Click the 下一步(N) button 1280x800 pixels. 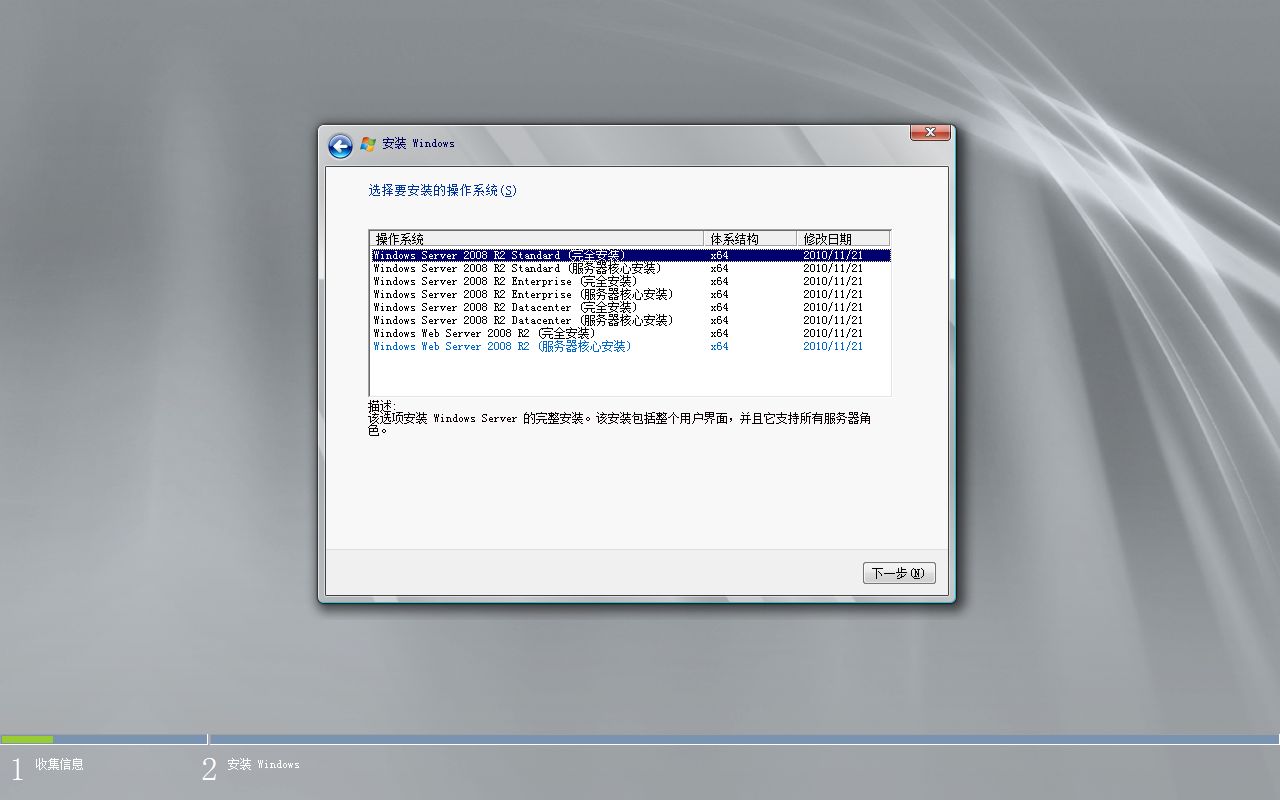tap(899, 573)
